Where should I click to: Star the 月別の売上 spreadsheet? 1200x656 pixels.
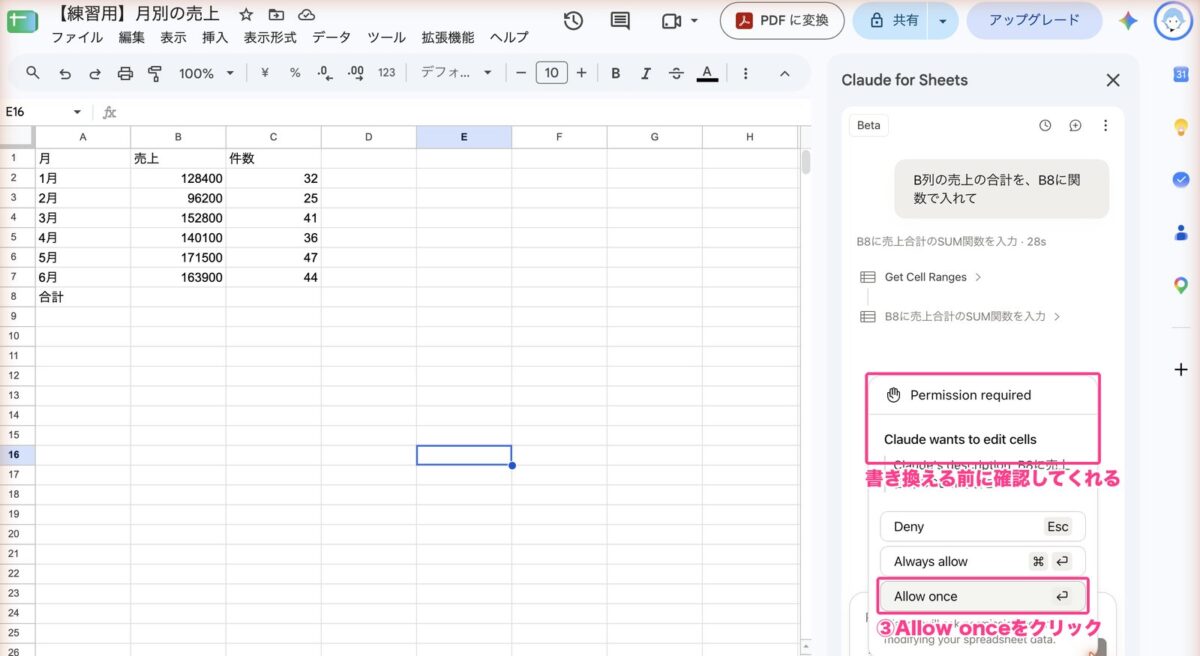point(245,15)
